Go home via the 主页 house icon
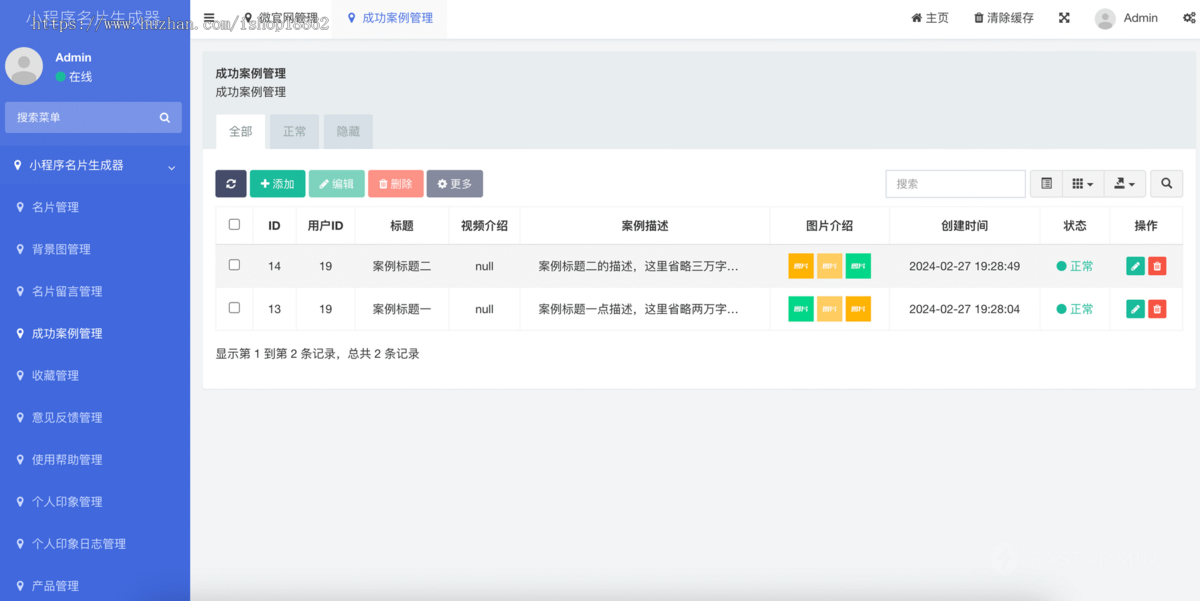Image resolution: width=1200 pixels, height=601 pixels. pyautogui.click(x=929, y=17)
